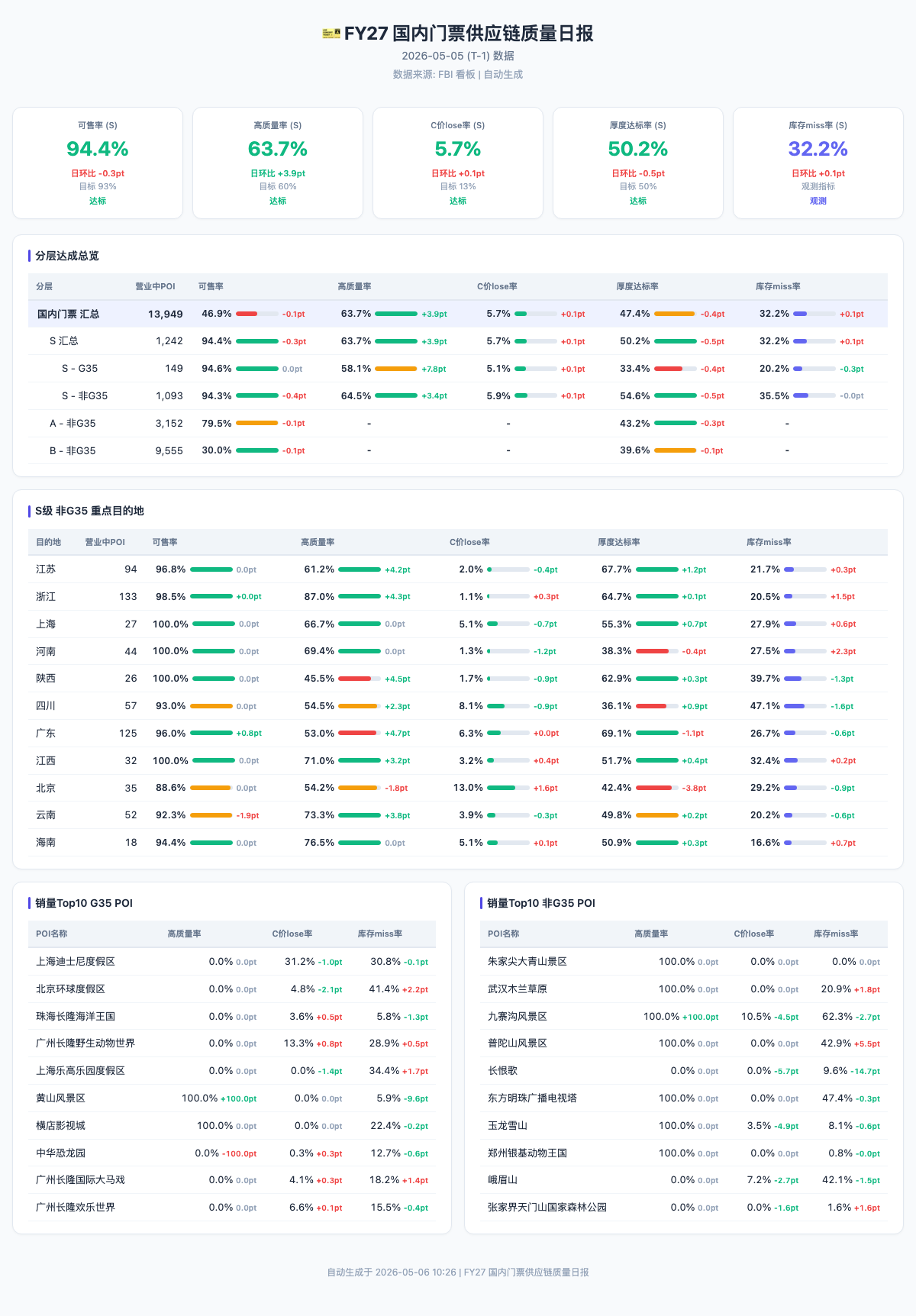916x1316 pixels.
Task: Click the green 可售率 bar in 江苏 row
Action: (x=211, y=569)
